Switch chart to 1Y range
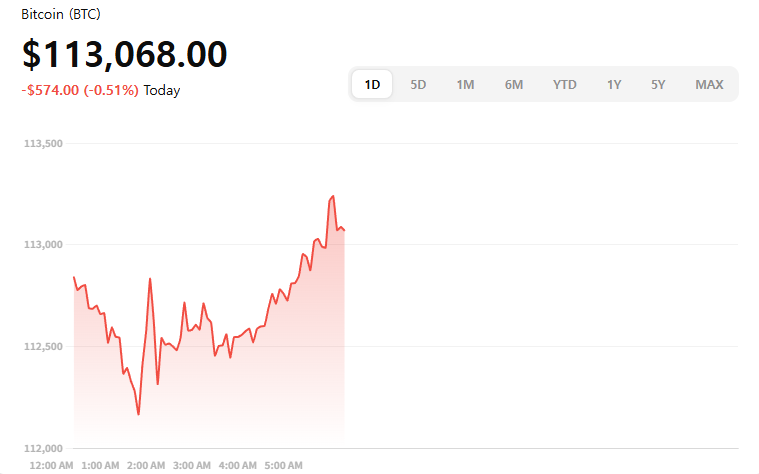Screen dimensions: 759x474 [x=614, y=85]
